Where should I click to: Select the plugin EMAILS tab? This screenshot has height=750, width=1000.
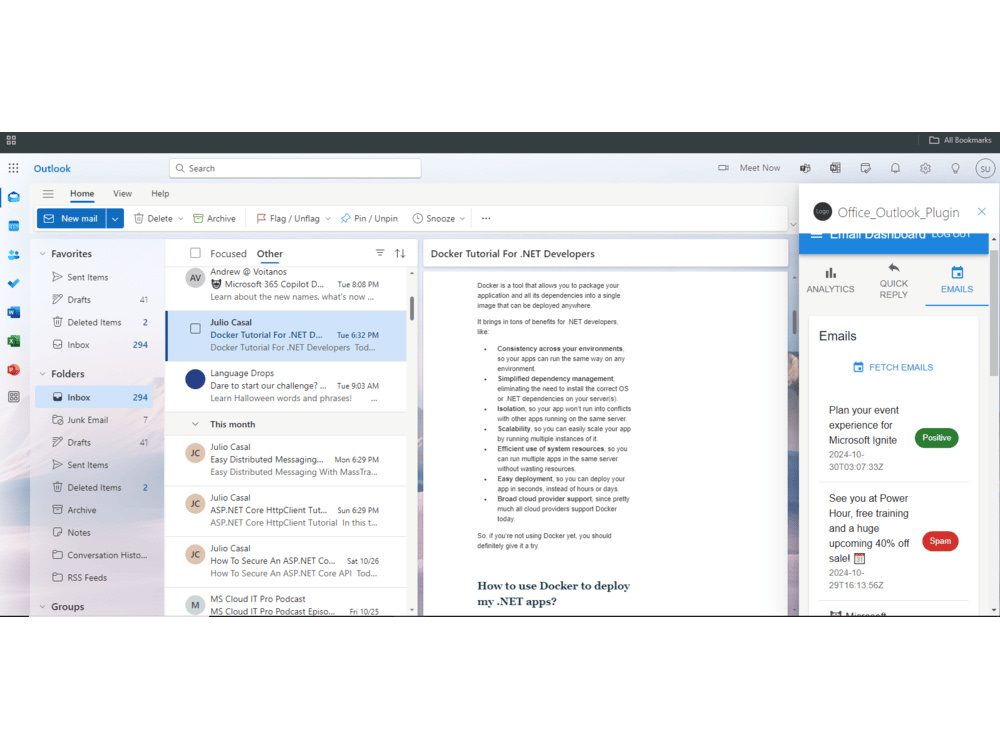[x=957, y=281]
